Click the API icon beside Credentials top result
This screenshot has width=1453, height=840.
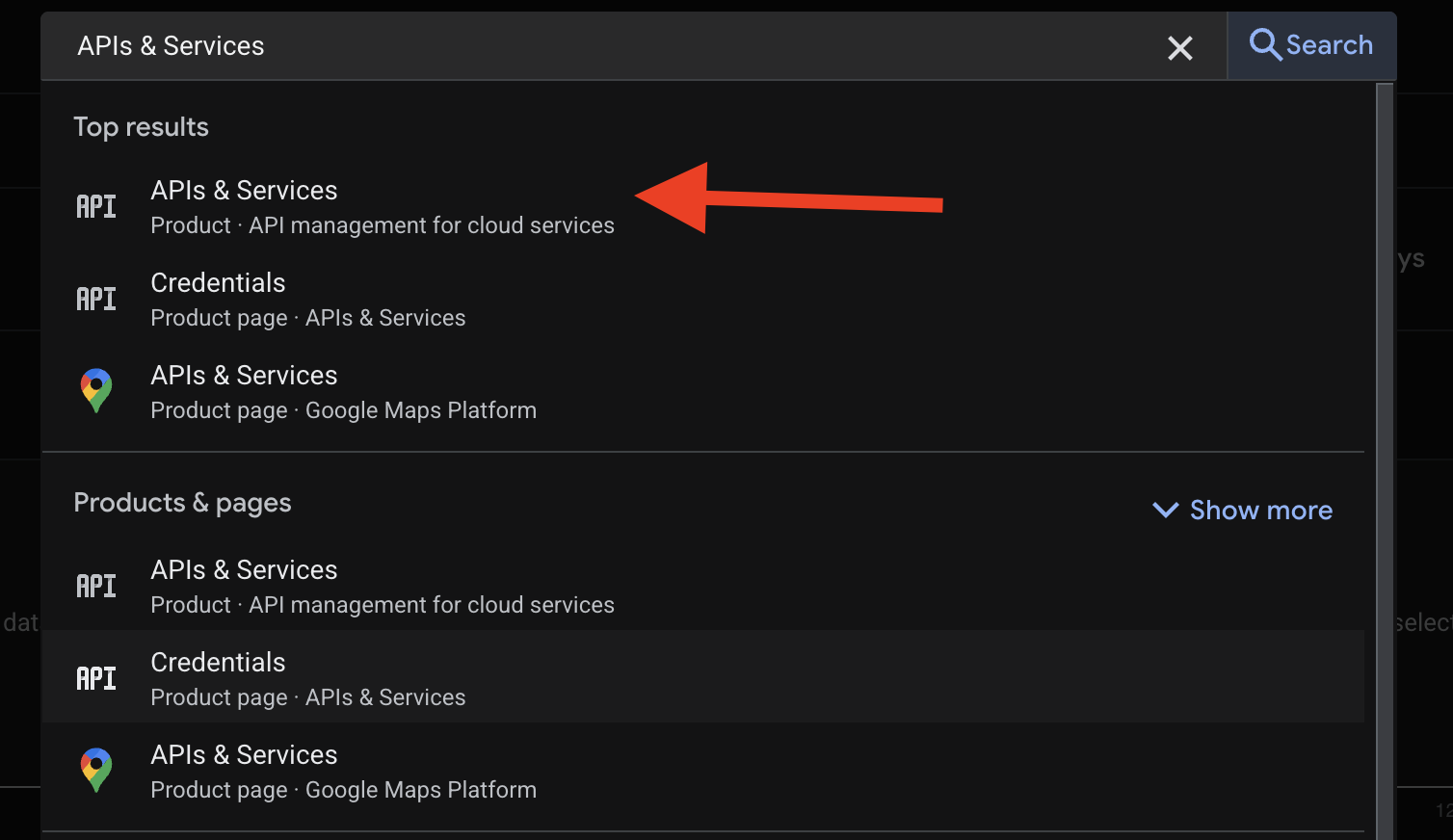(95, 298)
